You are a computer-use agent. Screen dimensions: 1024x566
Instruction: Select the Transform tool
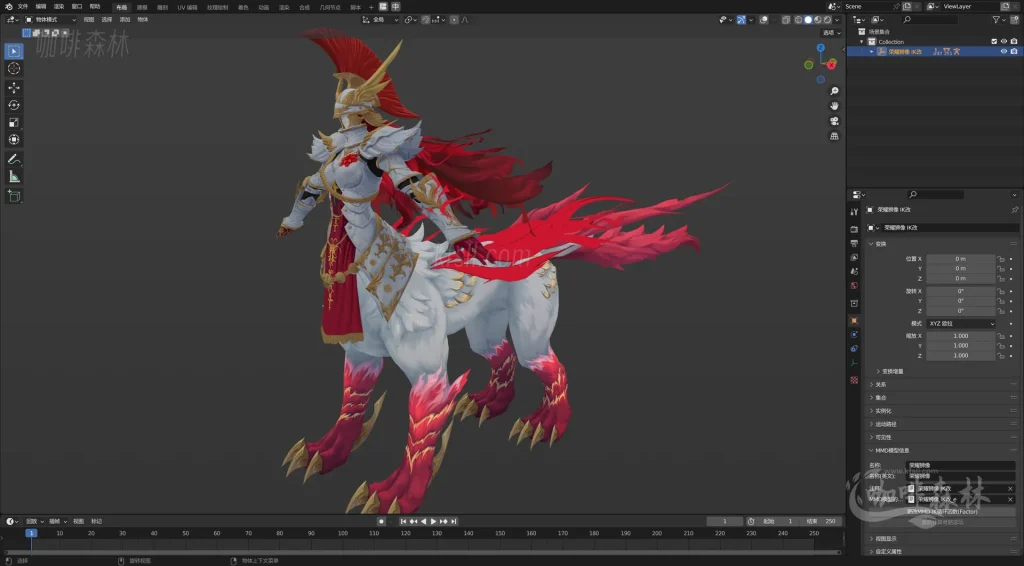pos(14,140)
